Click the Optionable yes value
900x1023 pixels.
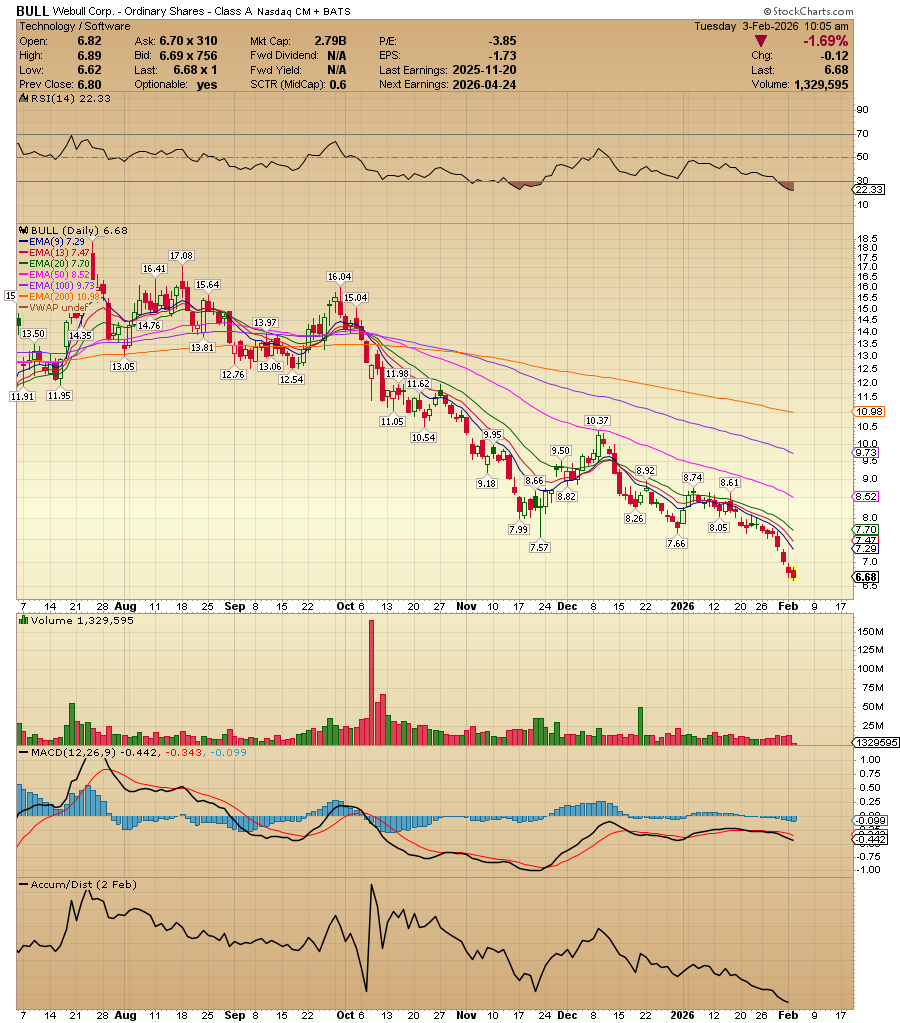207,84
